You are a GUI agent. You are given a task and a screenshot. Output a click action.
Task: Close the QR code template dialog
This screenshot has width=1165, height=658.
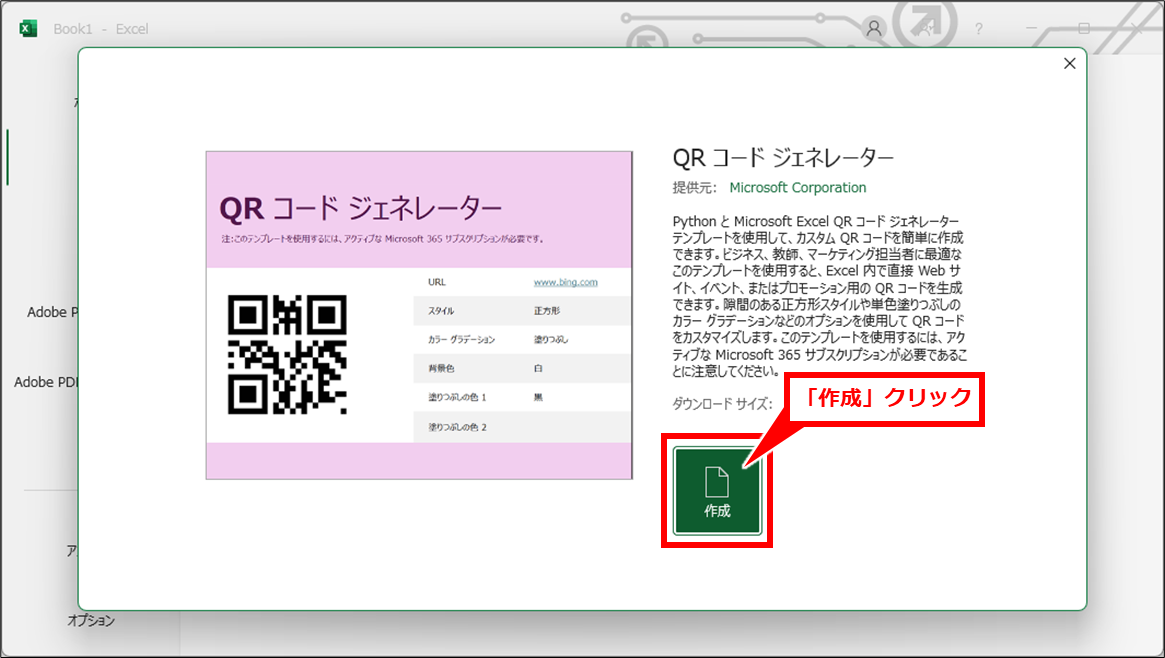1069,64
